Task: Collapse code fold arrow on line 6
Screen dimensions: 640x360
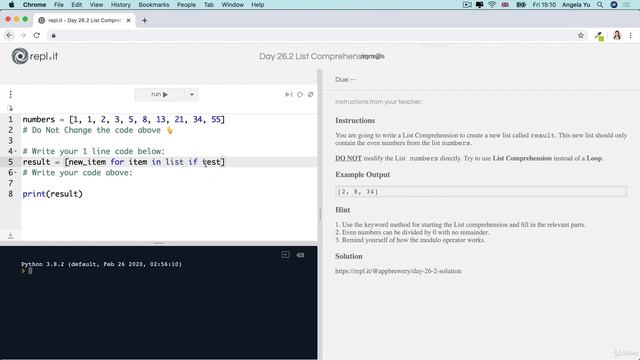Action: tap(16, 173)
